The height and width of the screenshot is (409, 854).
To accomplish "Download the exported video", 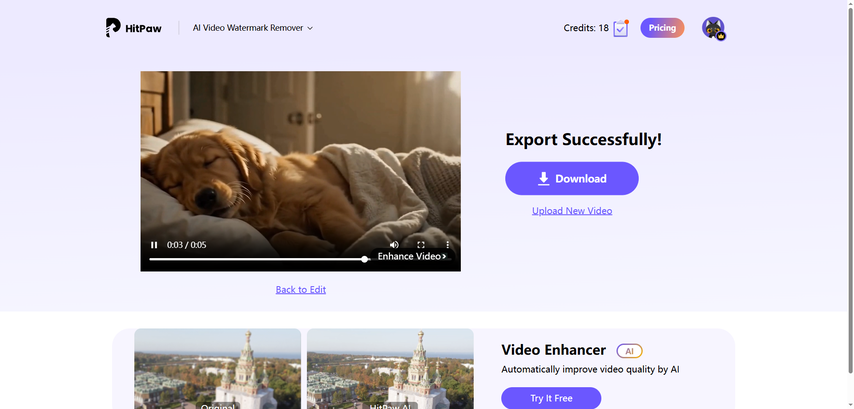I will pos(572,179).
